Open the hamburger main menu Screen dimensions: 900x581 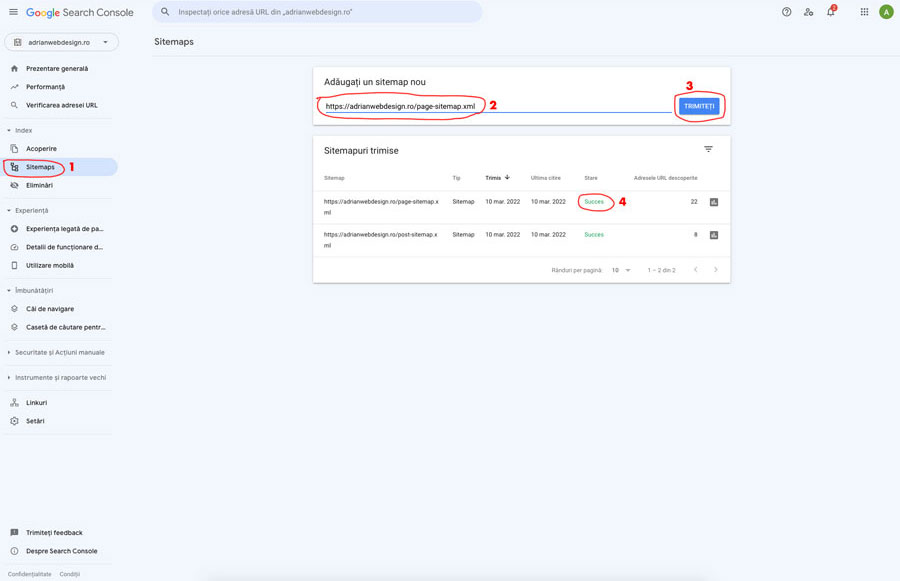point(13,12)
